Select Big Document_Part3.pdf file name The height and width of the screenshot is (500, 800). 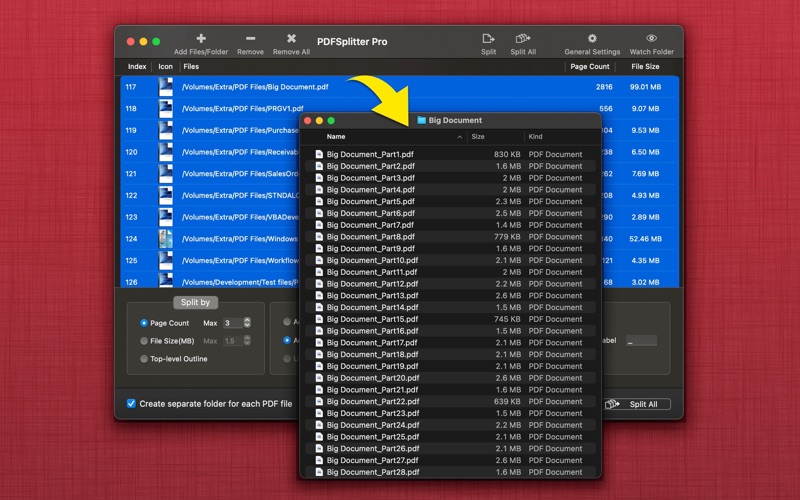pyautogui.click(x=370, y=178)
